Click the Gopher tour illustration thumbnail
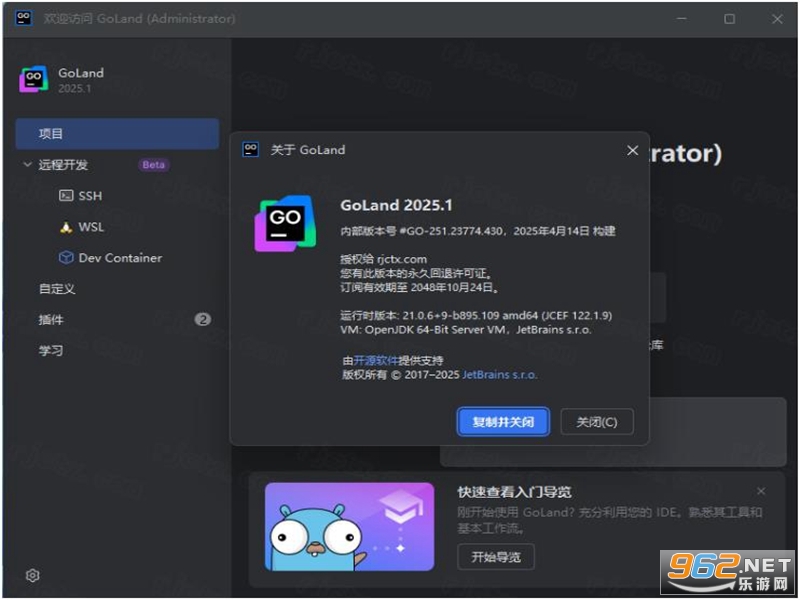This screenshot has width=800, height=600. [349, 527]
